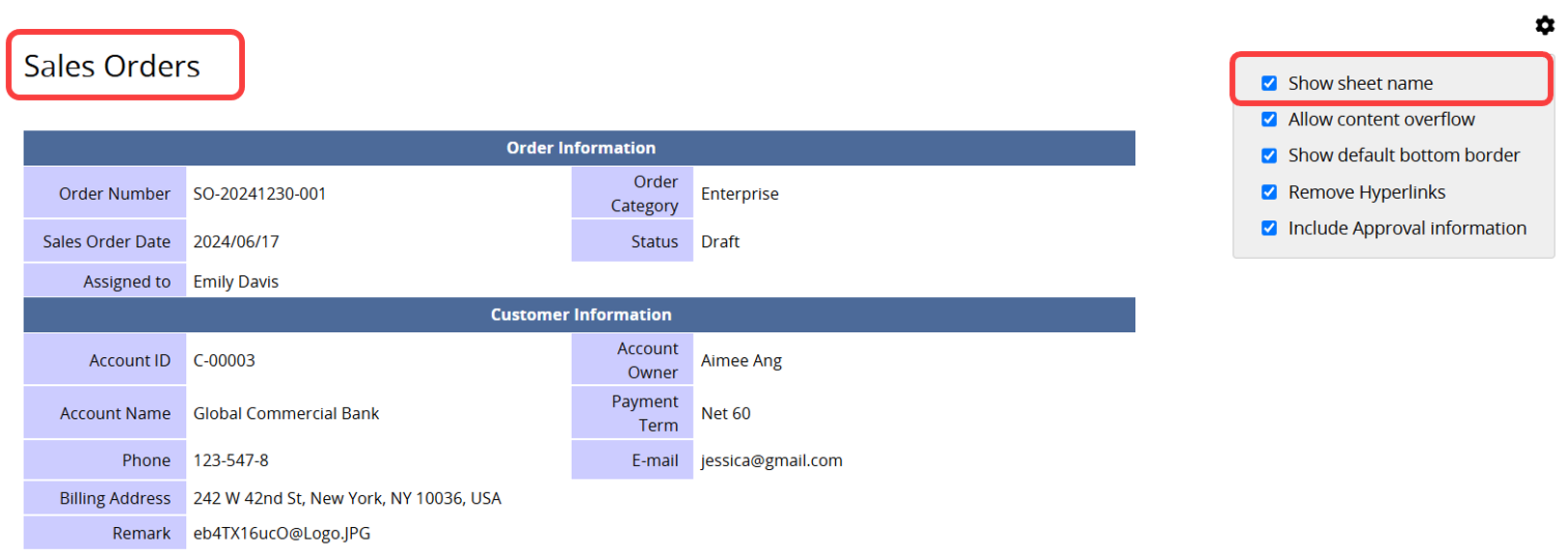Select the Emily Davis assigned to value
The width and height of the screenshot is (1568, 554).
(235, 281)
